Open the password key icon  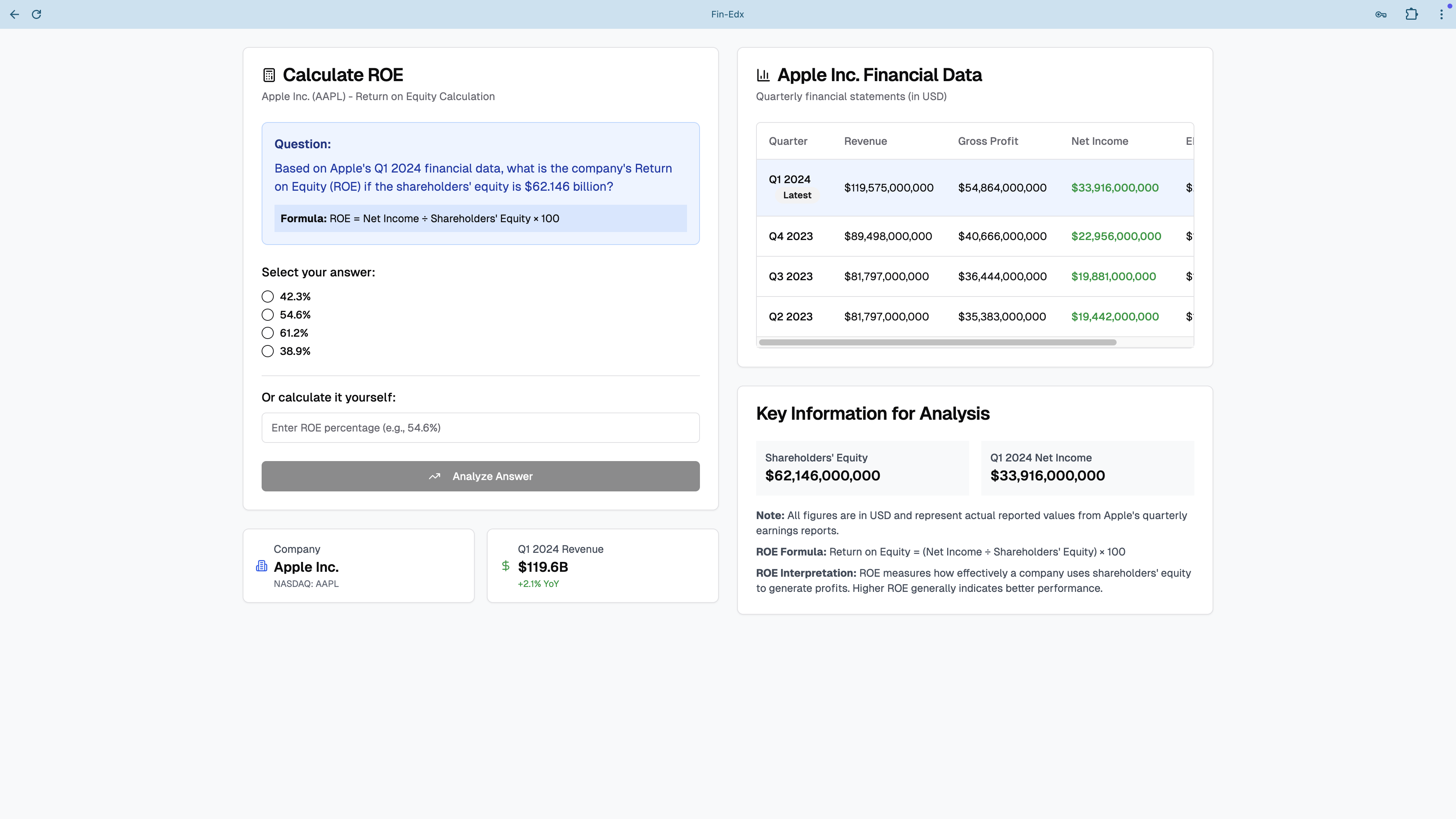[1381, 14]
